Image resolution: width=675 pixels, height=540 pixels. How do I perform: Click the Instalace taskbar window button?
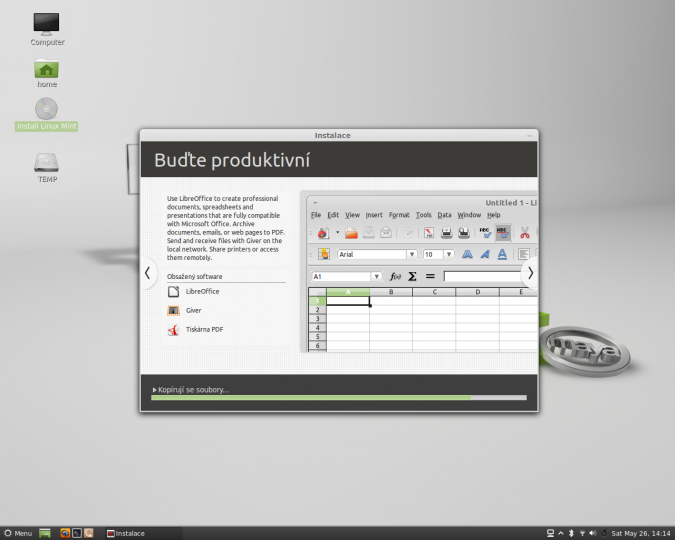[x=143, y=533]
